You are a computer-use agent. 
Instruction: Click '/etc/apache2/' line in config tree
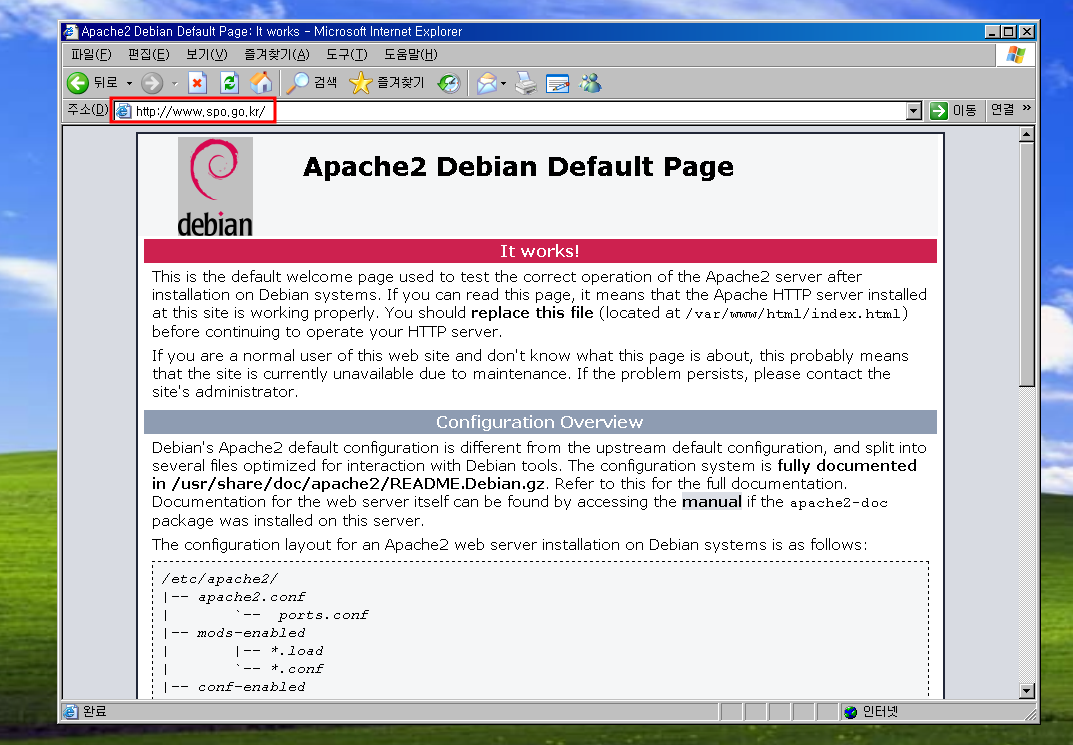(220, 579)
